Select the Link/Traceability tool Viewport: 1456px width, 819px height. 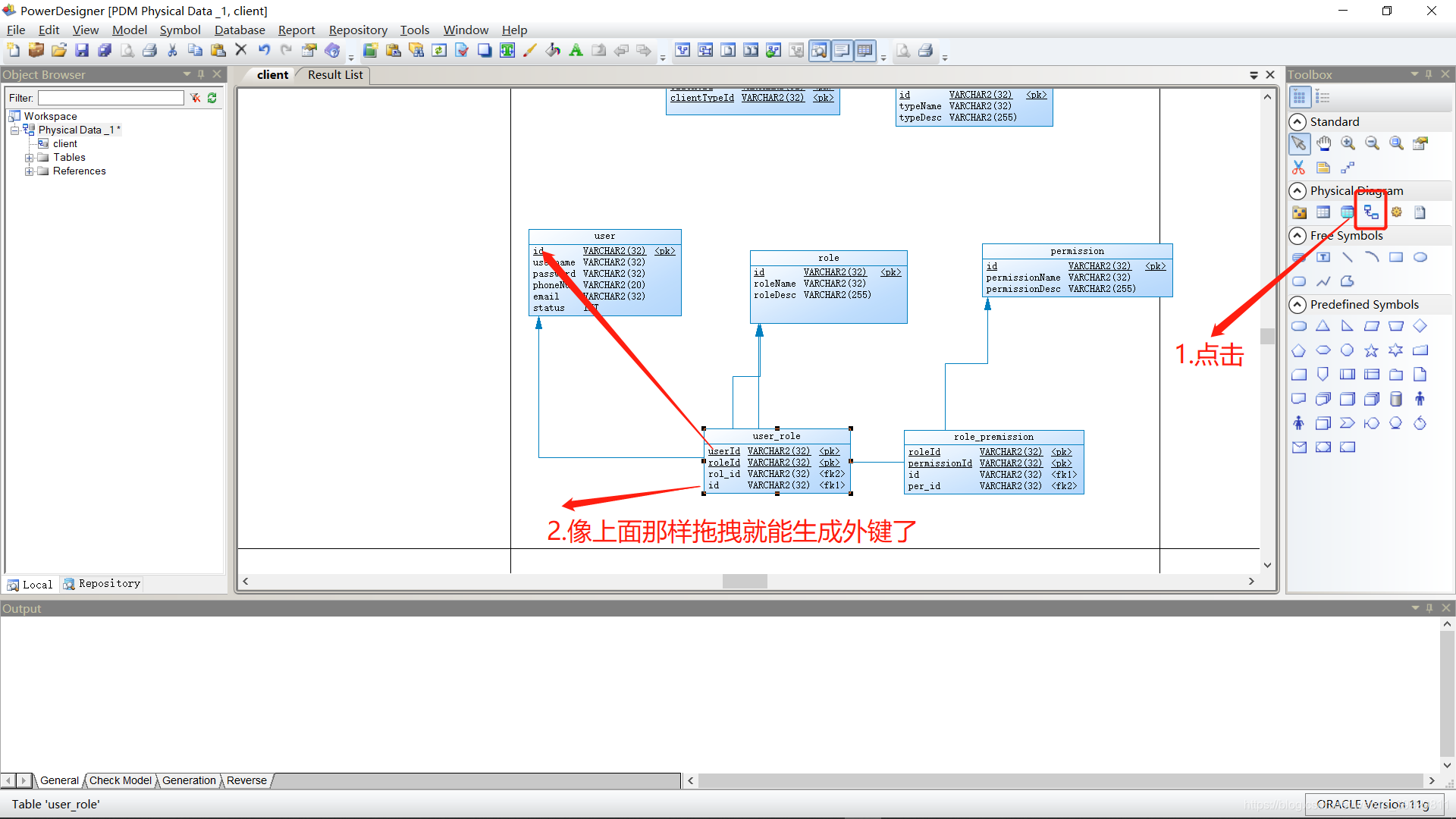pos(1348,168)
